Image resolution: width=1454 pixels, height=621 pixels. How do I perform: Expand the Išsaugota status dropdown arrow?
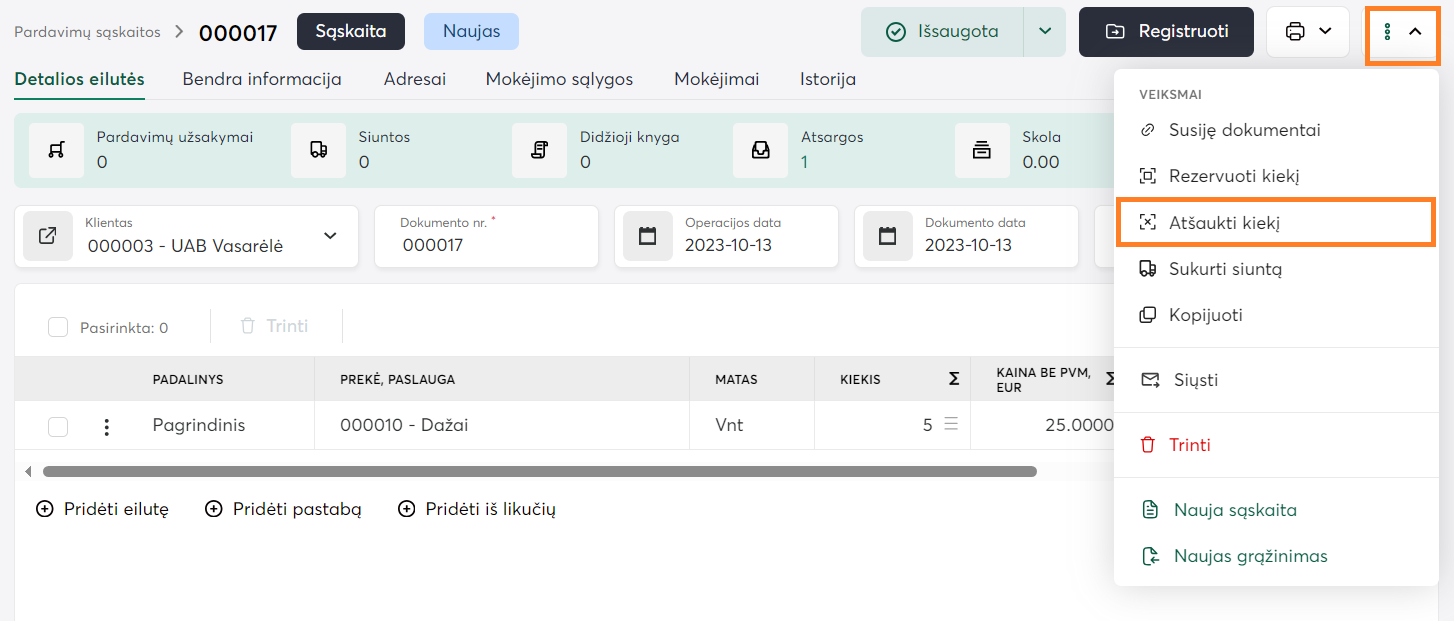1045,32
